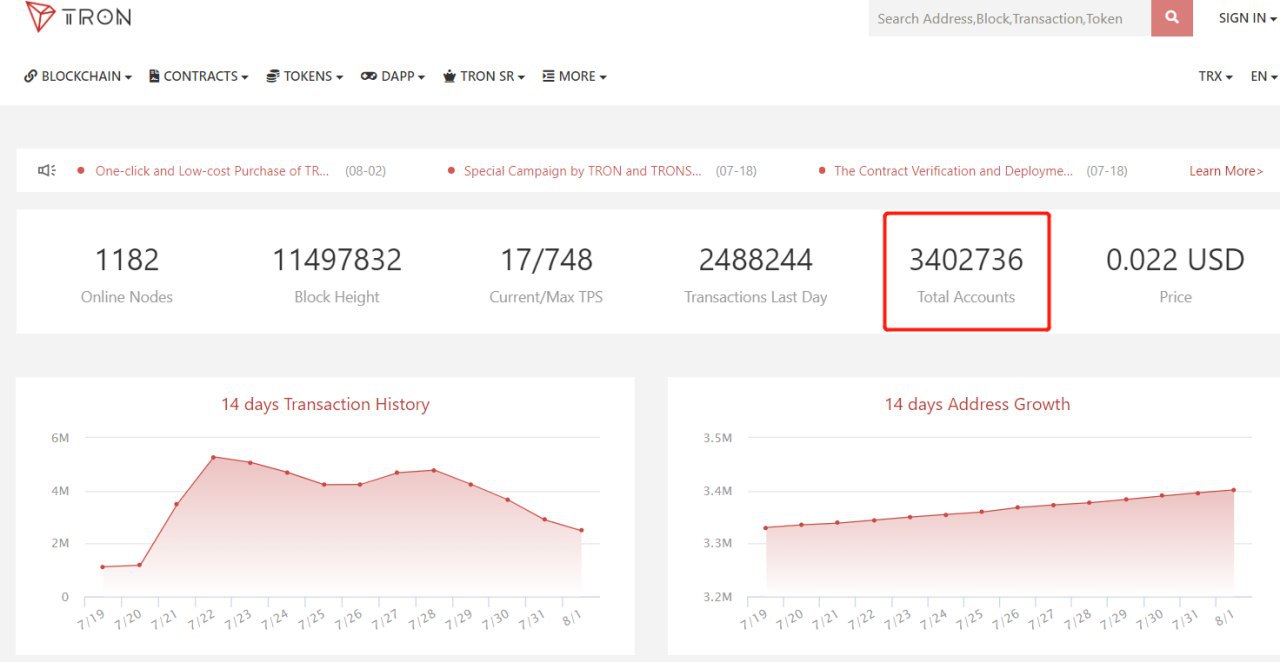Click the 7/26 data point in Address Growth

[1018, 507]
